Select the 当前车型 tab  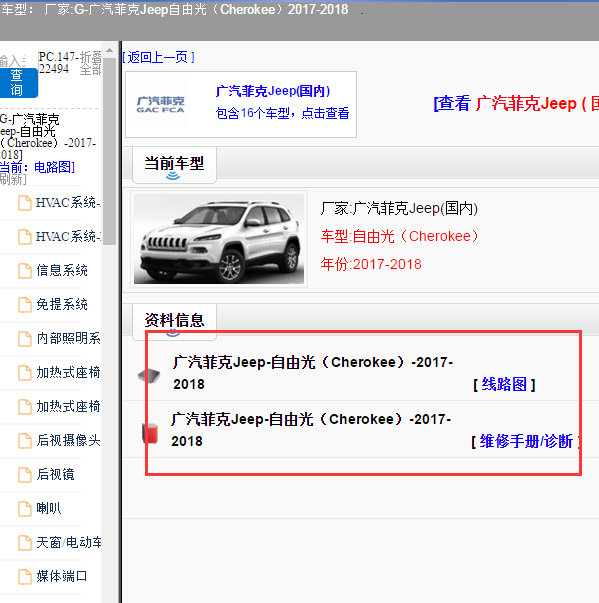tap(174, 164)
